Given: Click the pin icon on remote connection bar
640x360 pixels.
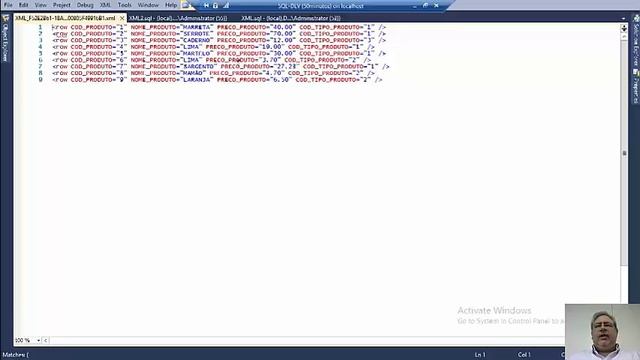Looking at the screenshot, I should (x=206, y=6).
